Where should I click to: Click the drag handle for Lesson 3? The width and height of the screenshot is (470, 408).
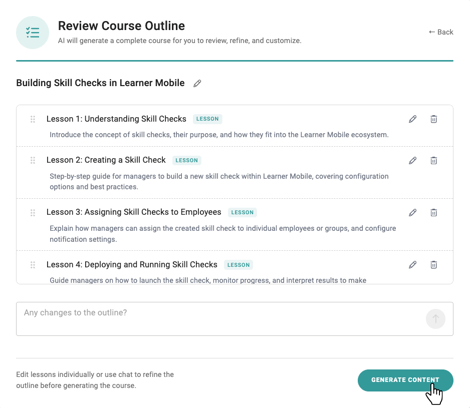[x=33, y=212]
